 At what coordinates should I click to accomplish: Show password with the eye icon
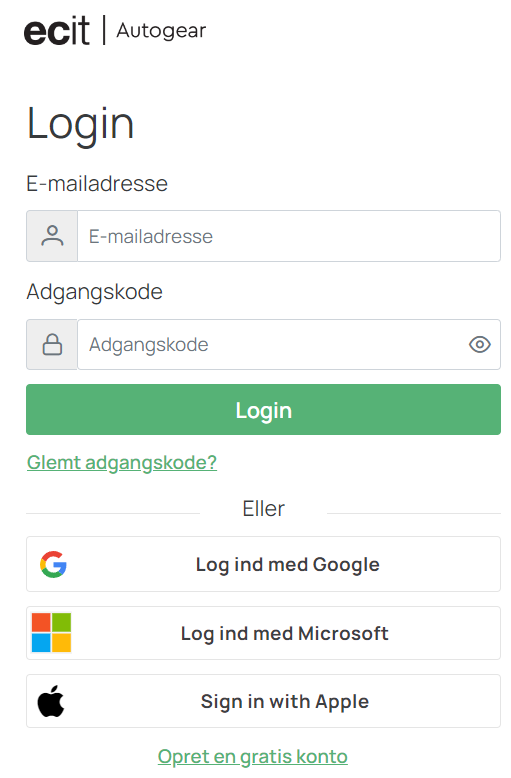480,344
